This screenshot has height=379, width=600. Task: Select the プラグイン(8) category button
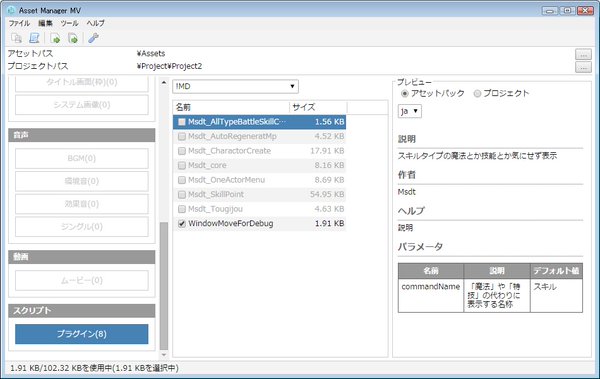tap(82, 334)
